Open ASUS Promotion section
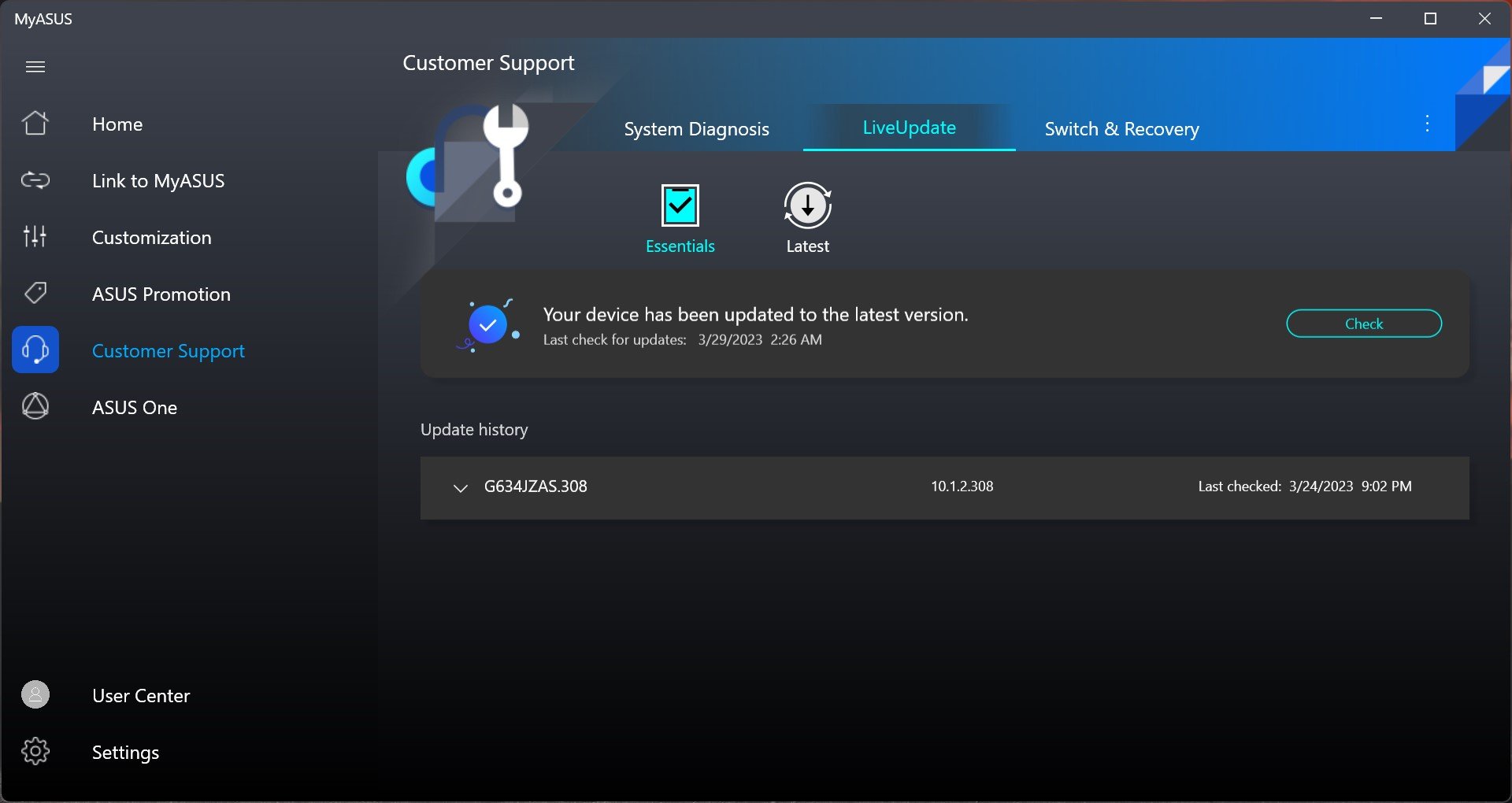This screenshot has height=803, width=1512. click(161, 294)
